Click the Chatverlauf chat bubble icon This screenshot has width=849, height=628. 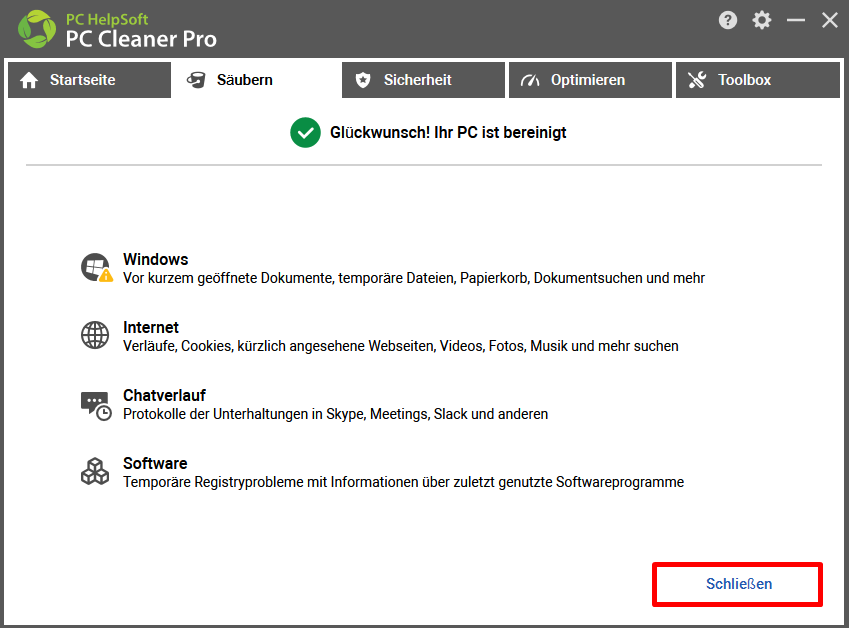(96, 405)
